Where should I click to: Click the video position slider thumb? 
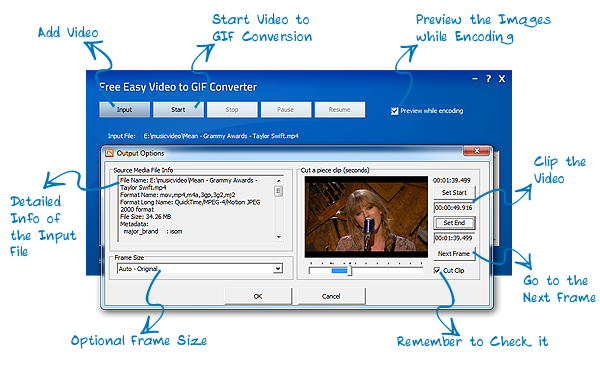(x=349, y=271)
